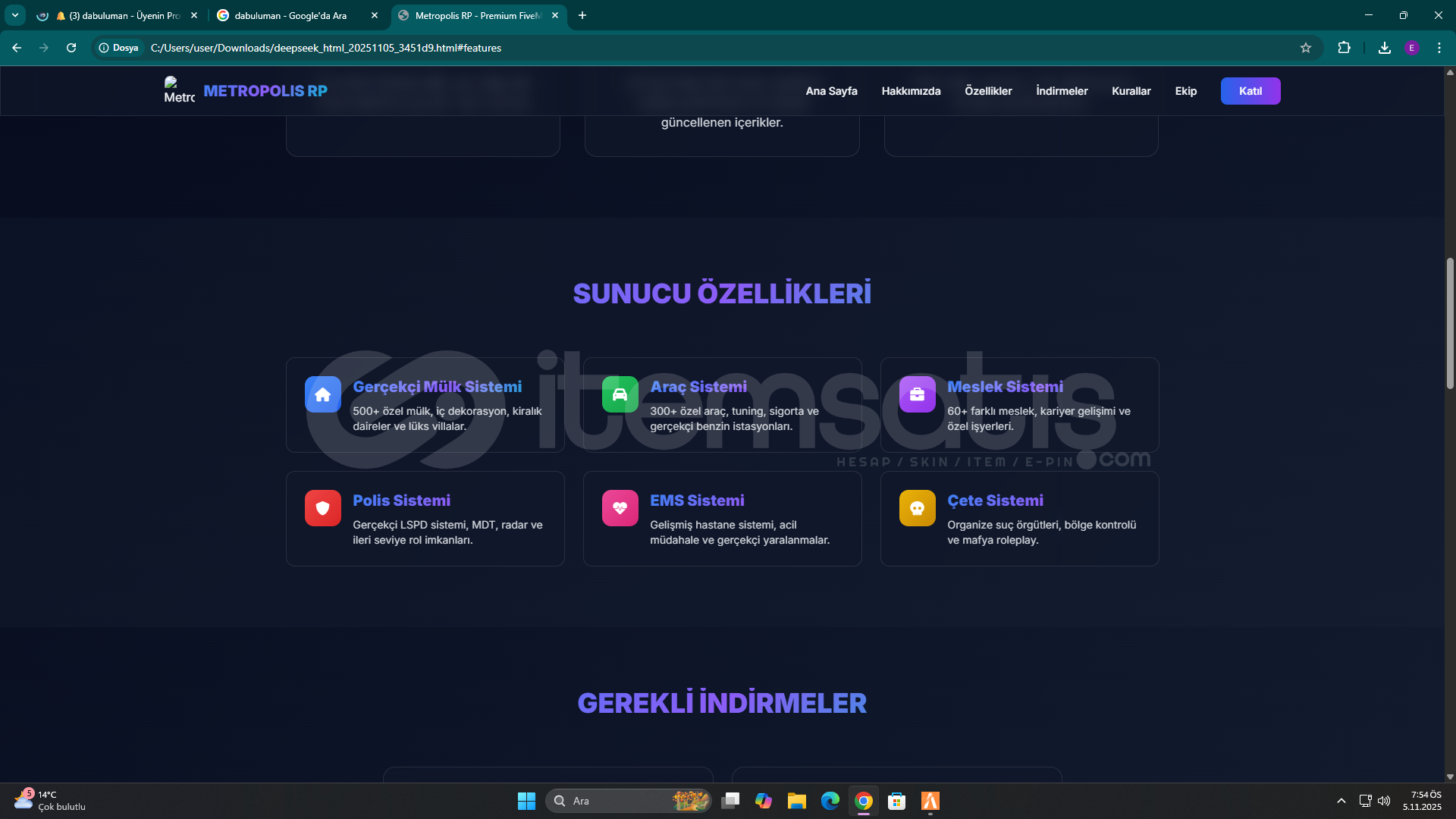Open File Explorer from the taskbar
The image size is (1456, 819).
tap(796, 801)
